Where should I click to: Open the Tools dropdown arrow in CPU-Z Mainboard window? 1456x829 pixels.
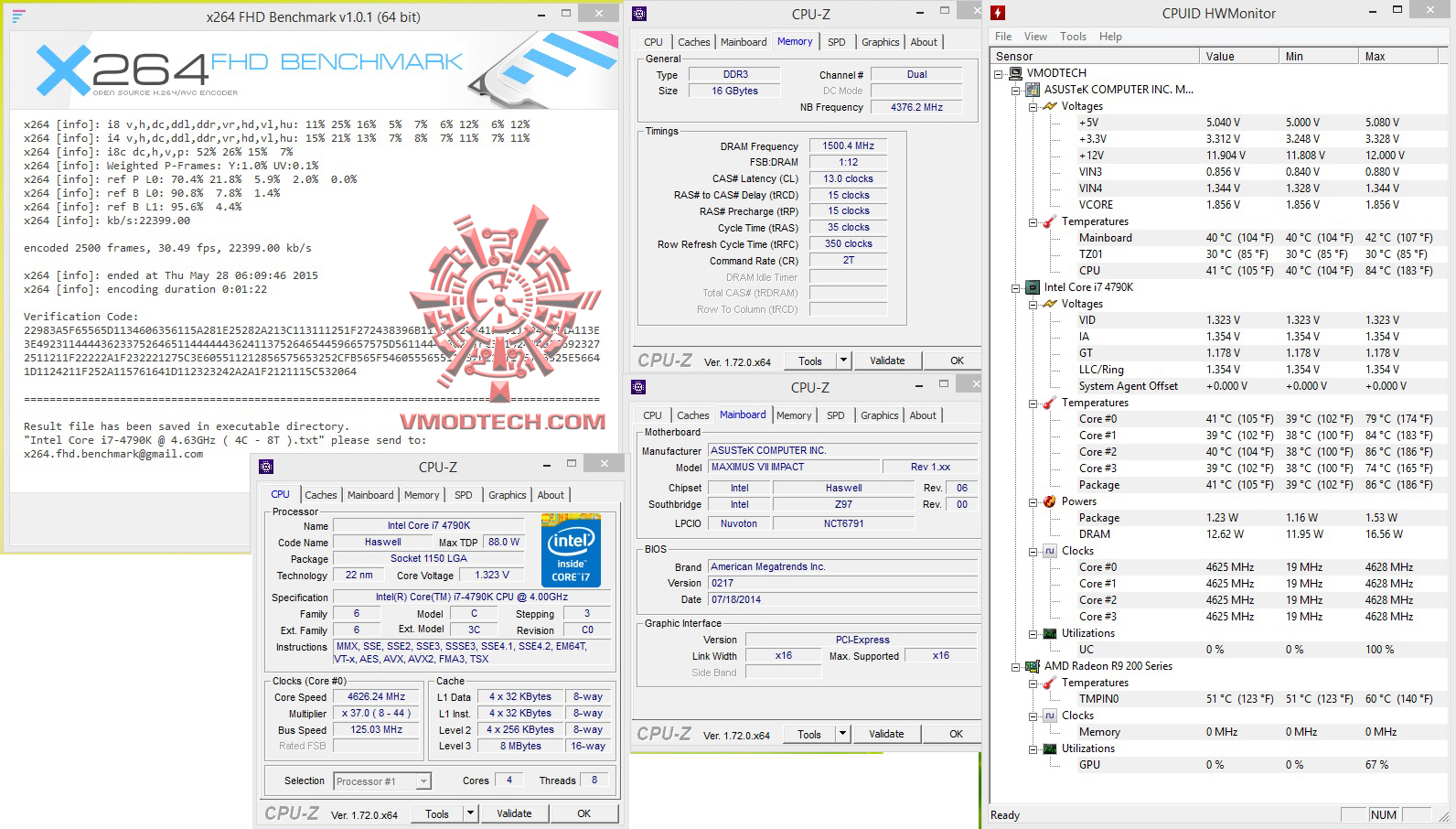843,734
